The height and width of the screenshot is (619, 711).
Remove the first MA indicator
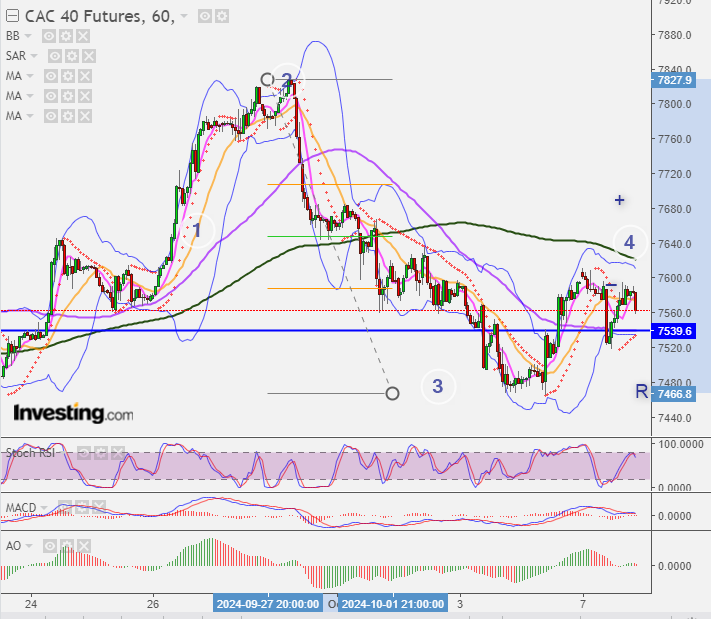(x=85, y=76)
